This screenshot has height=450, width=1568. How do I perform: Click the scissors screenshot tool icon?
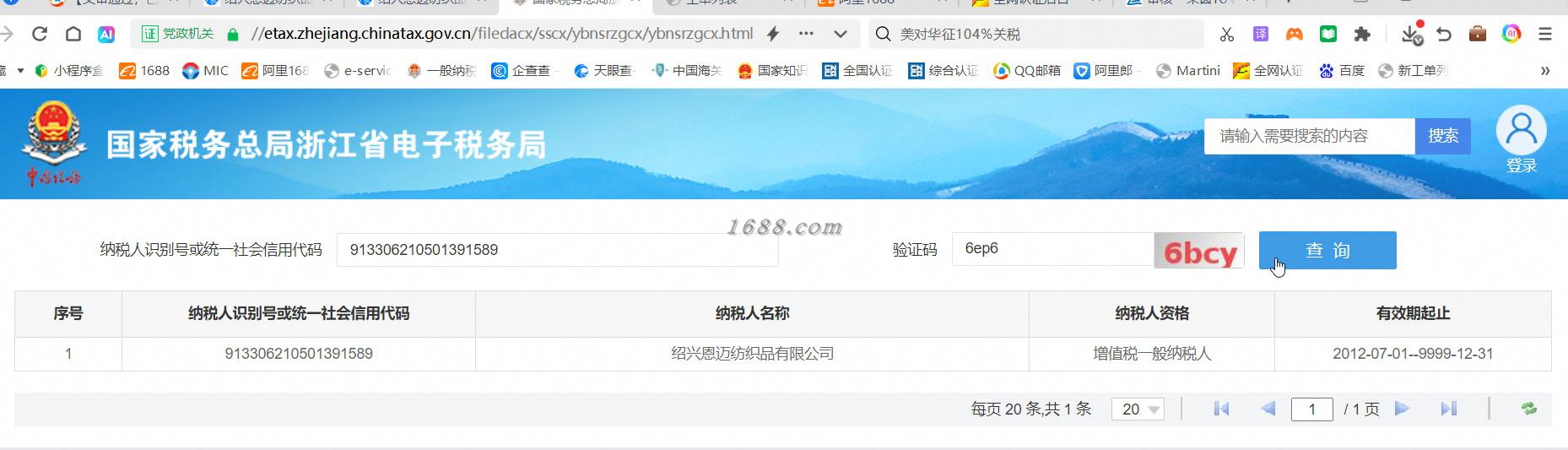tap(1226, 34)
